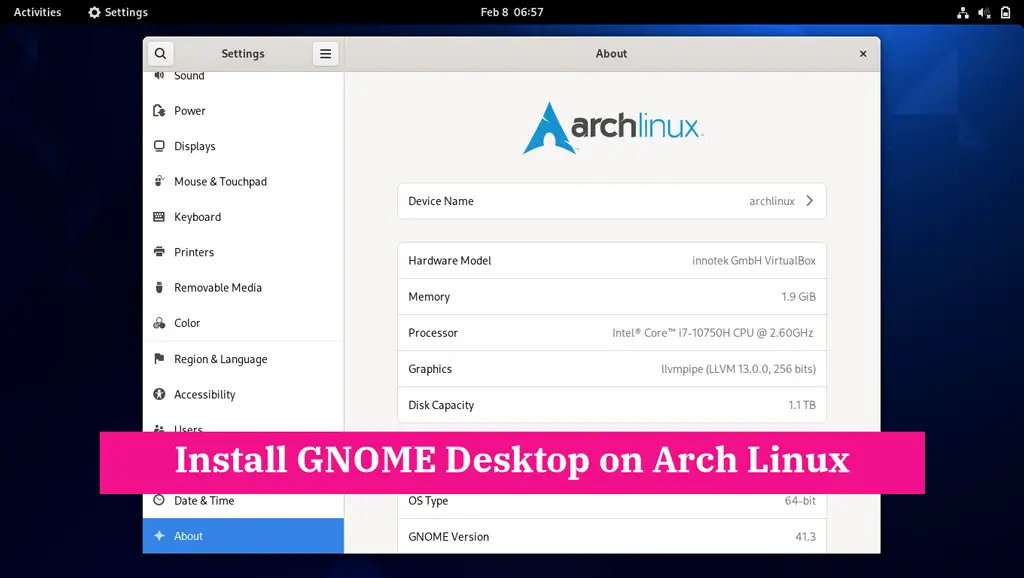
Task: Click the clock showing Feb 8 06:57
Action: [x=512, y=12]
